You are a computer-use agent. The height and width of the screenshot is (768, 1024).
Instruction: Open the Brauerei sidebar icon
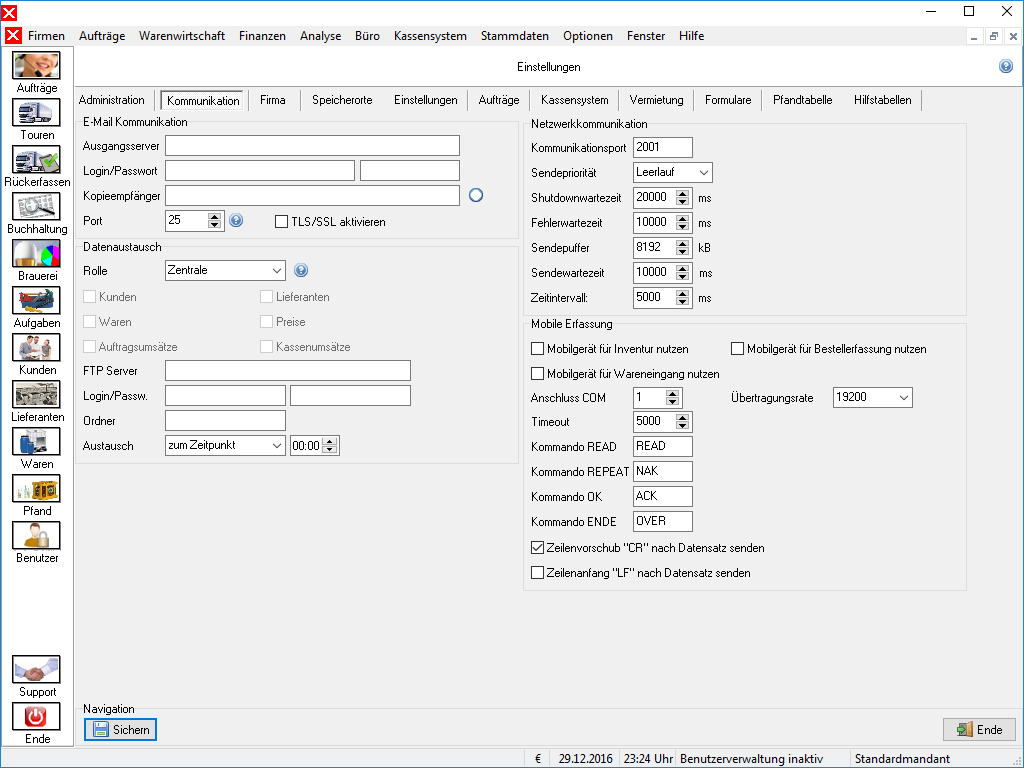point(37,254)
